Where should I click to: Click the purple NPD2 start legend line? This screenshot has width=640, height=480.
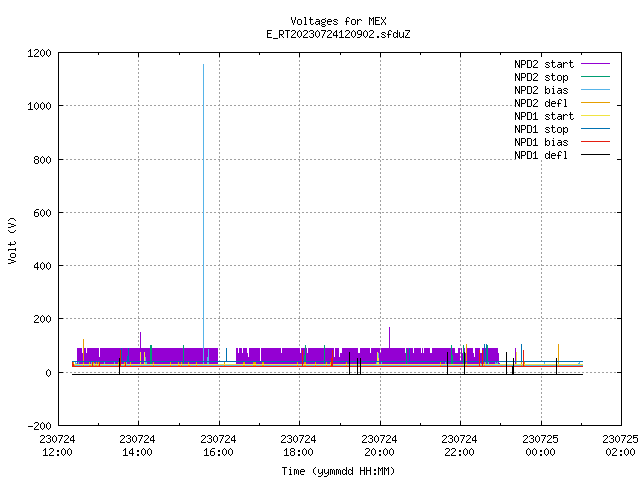coord(596,64)
